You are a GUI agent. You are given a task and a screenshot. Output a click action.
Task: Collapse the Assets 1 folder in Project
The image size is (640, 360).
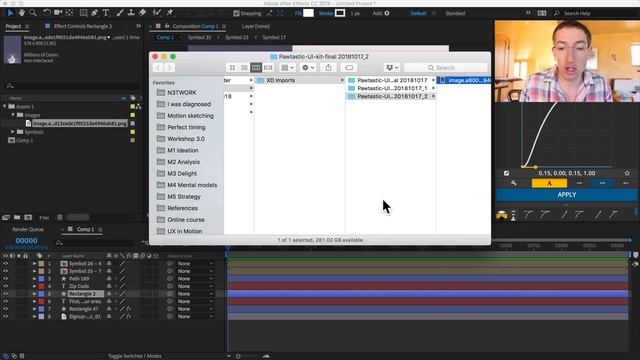(5, 107)
